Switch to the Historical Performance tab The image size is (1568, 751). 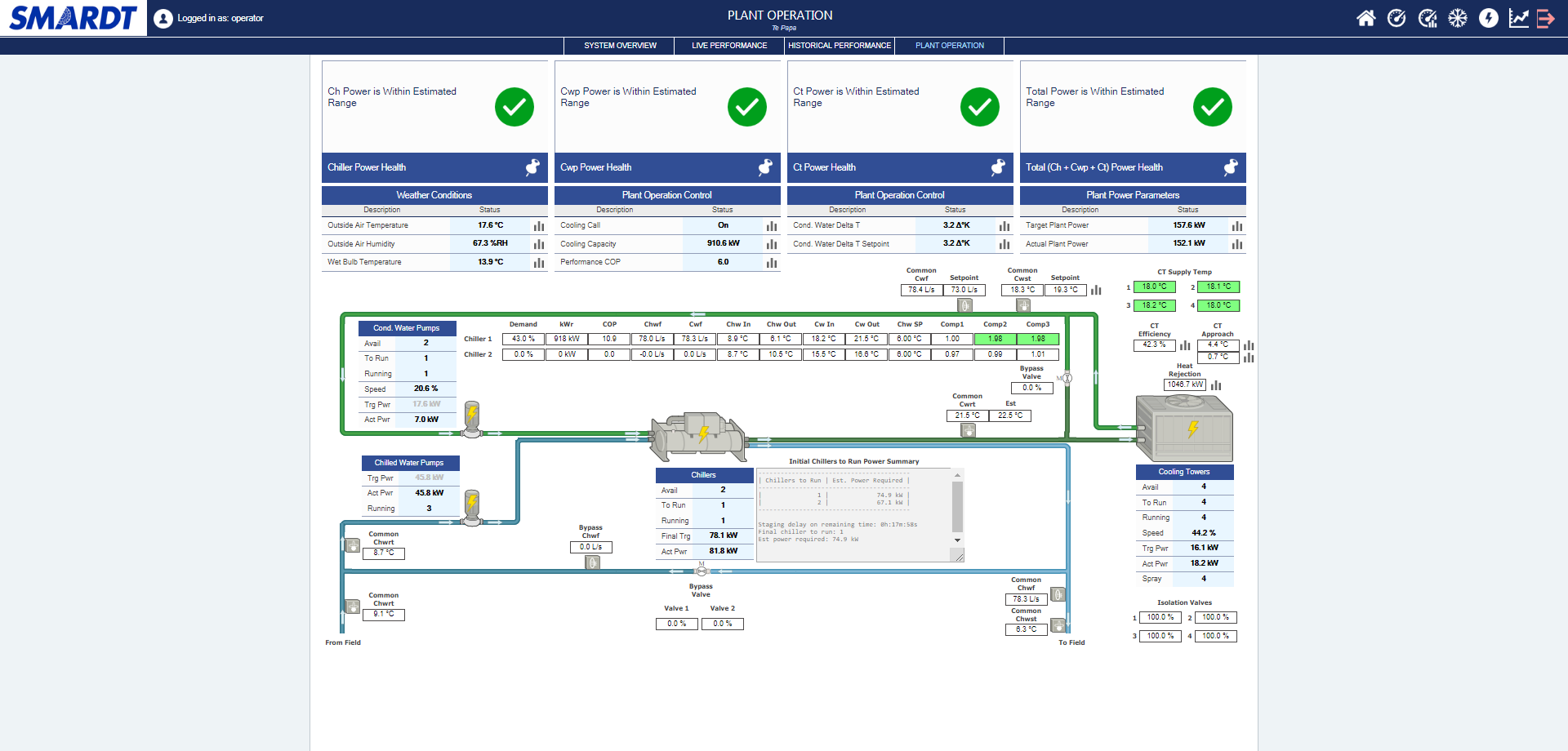[840, 46]
